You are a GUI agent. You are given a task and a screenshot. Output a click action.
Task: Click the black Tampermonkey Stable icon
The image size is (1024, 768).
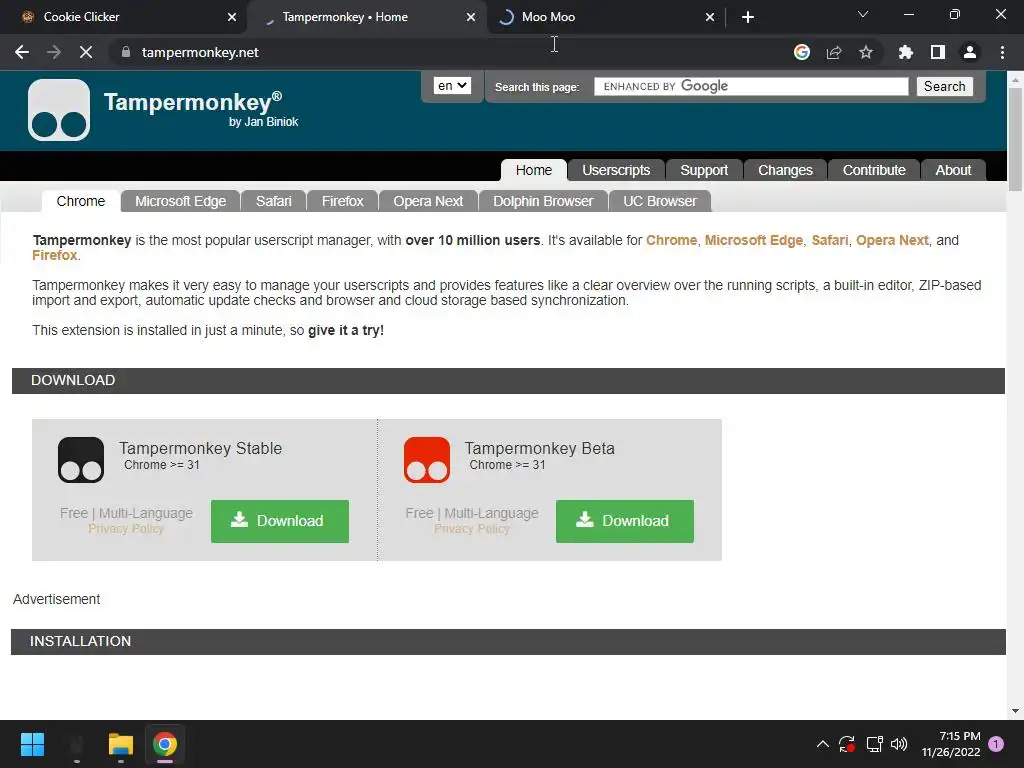click(x=81, y=460)
